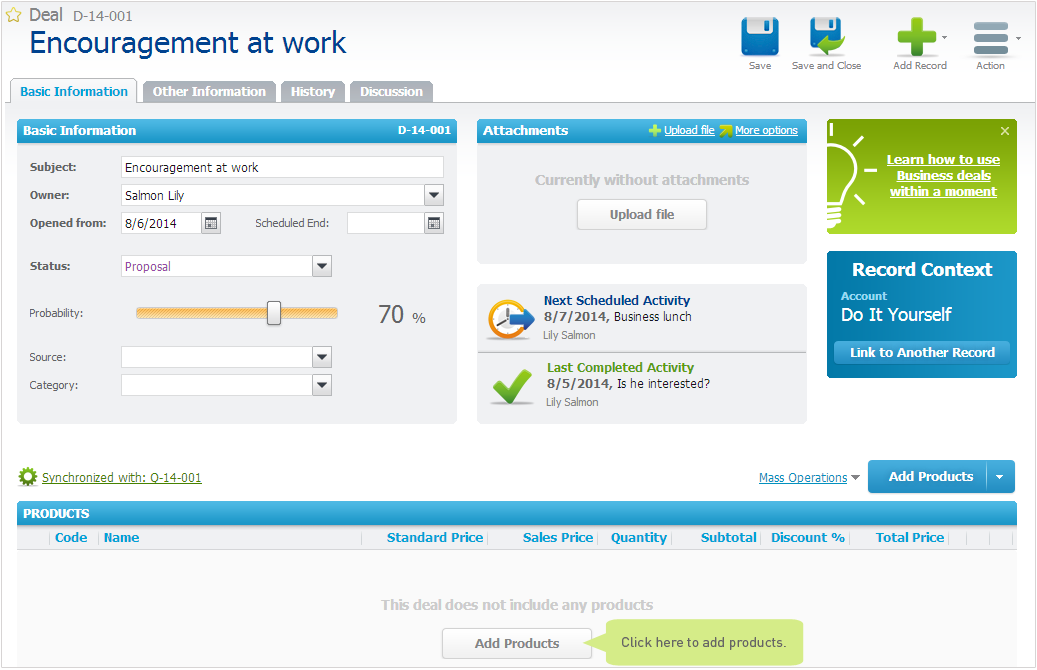Click blue Add Products button

coord(927,477)
